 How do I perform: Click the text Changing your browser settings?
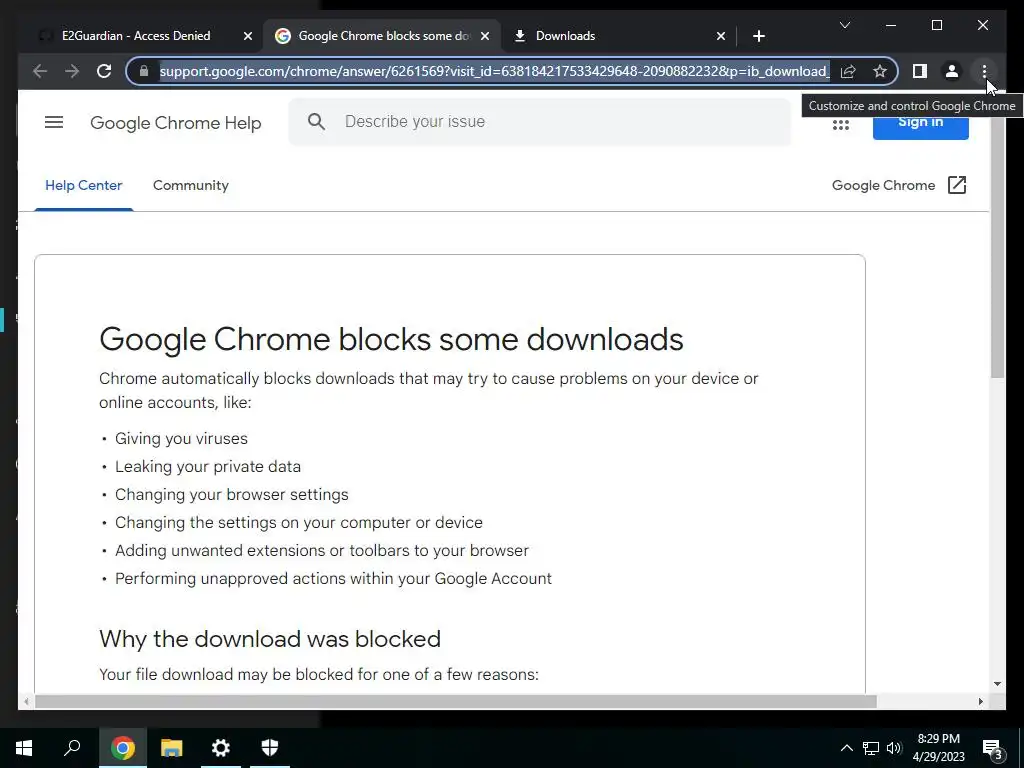click(232, 495)
